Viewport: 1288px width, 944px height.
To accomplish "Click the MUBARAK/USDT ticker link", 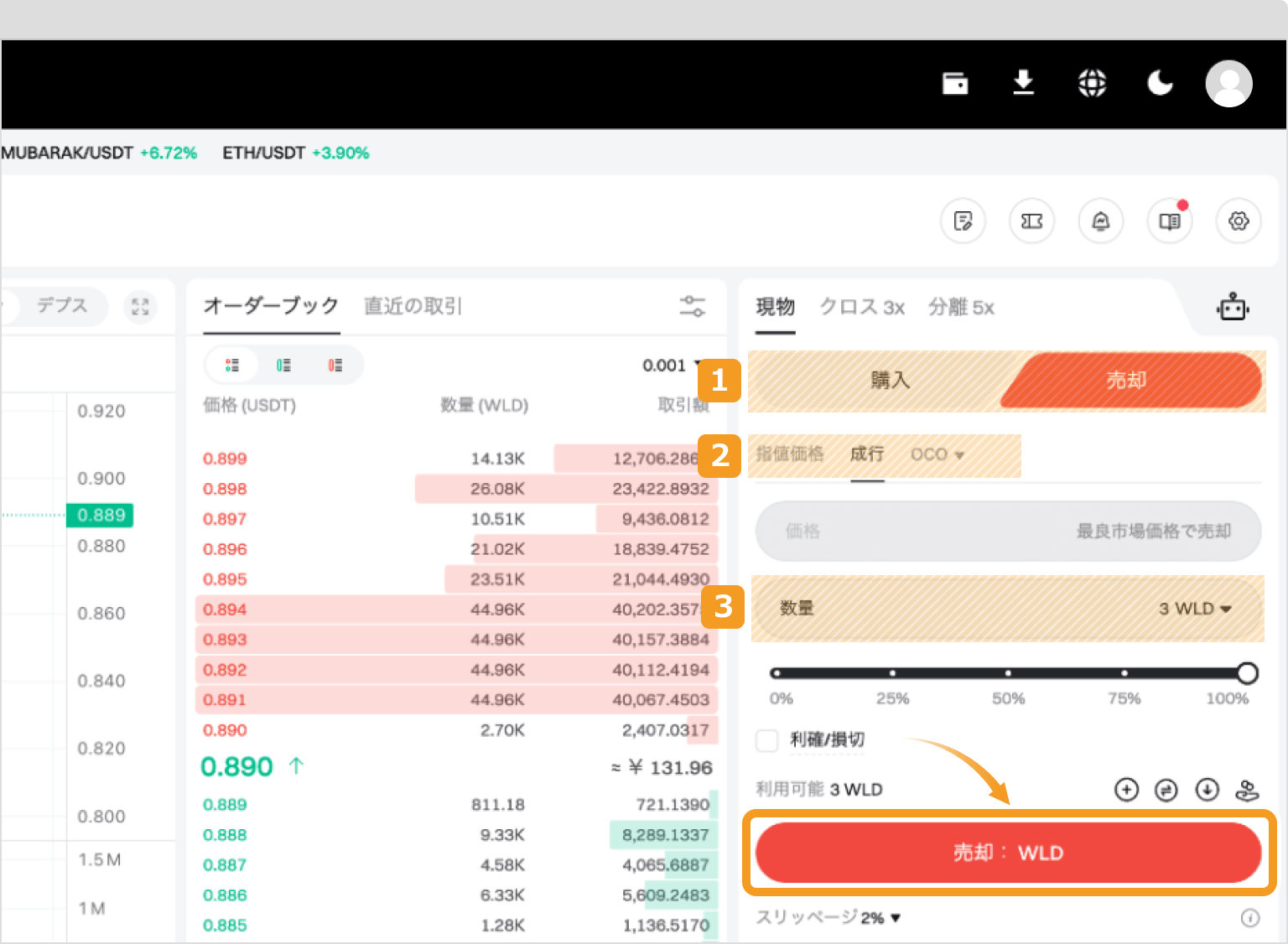I will pos(99,153).
